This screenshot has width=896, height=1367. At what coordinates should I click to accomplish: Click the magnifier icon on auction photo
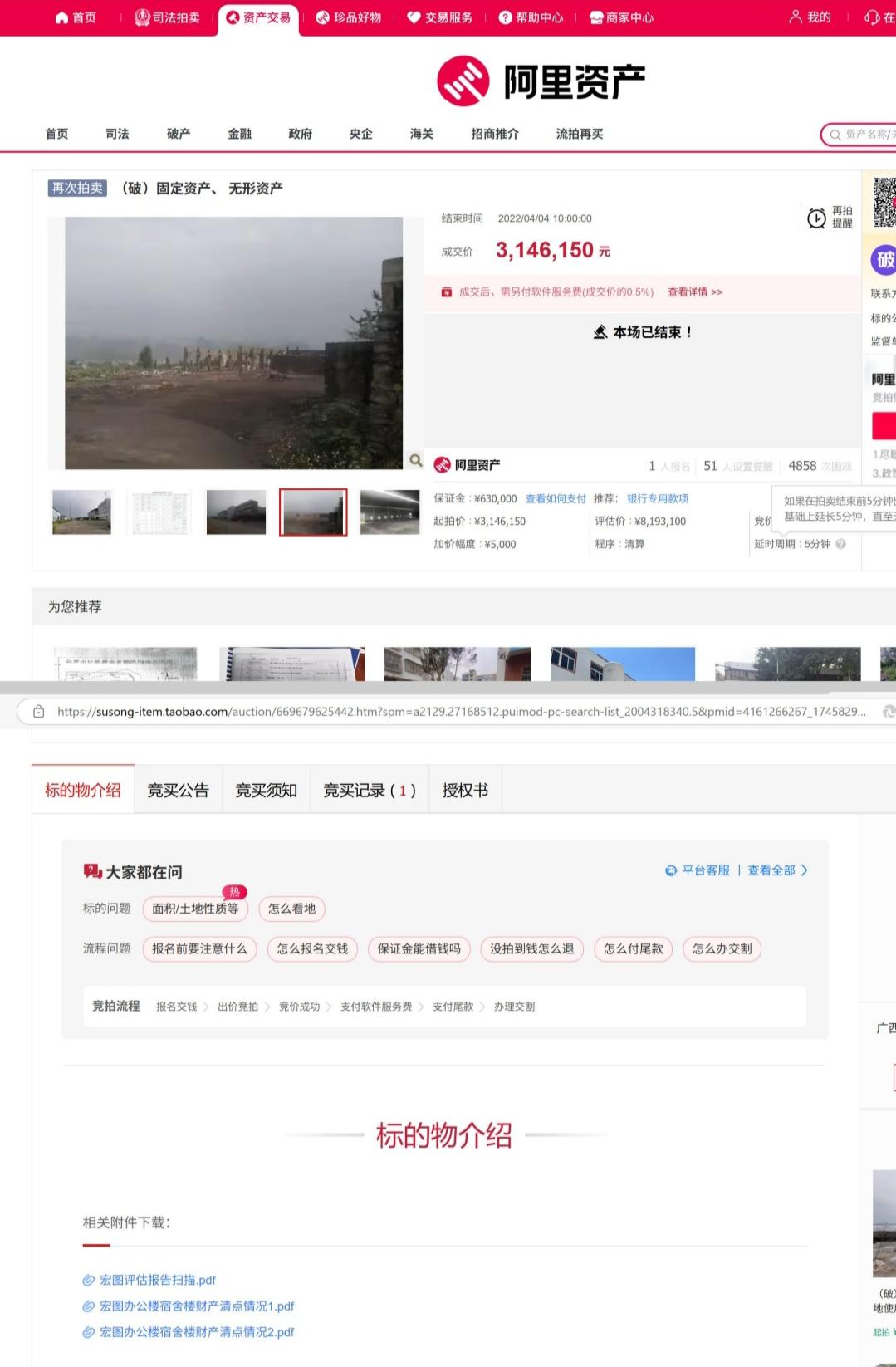coord(415,460)
